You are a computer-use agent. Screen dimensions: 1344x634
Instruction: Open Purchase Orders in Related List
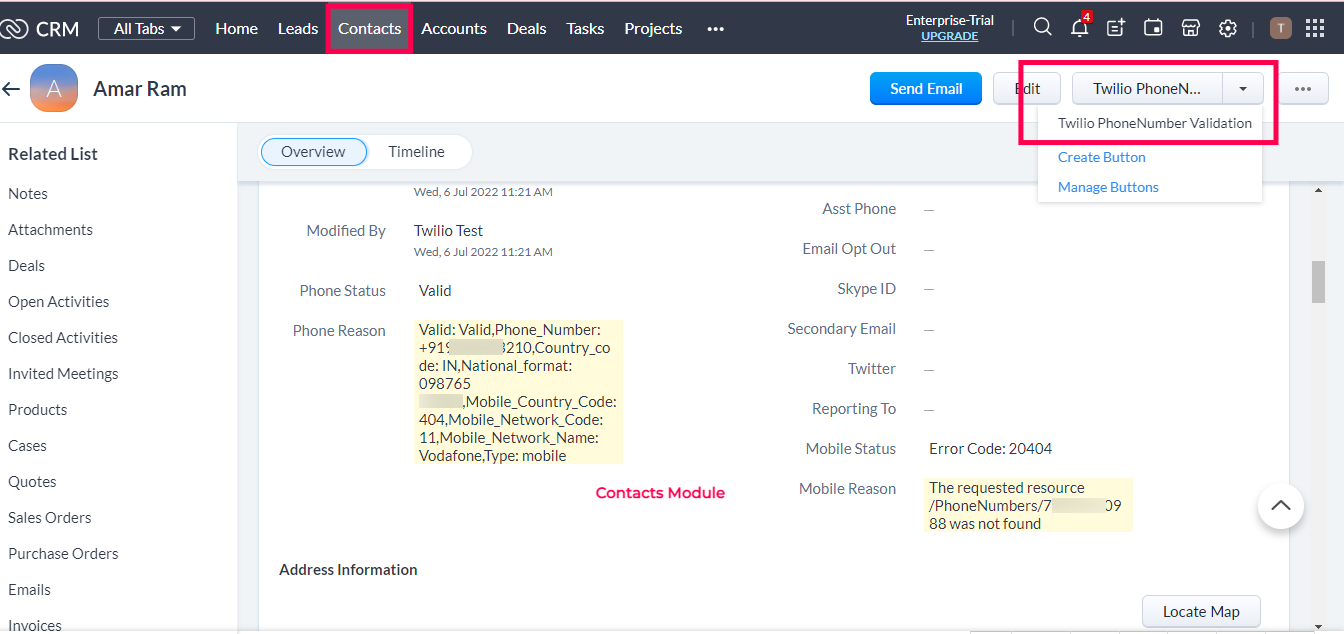[63, 554]
